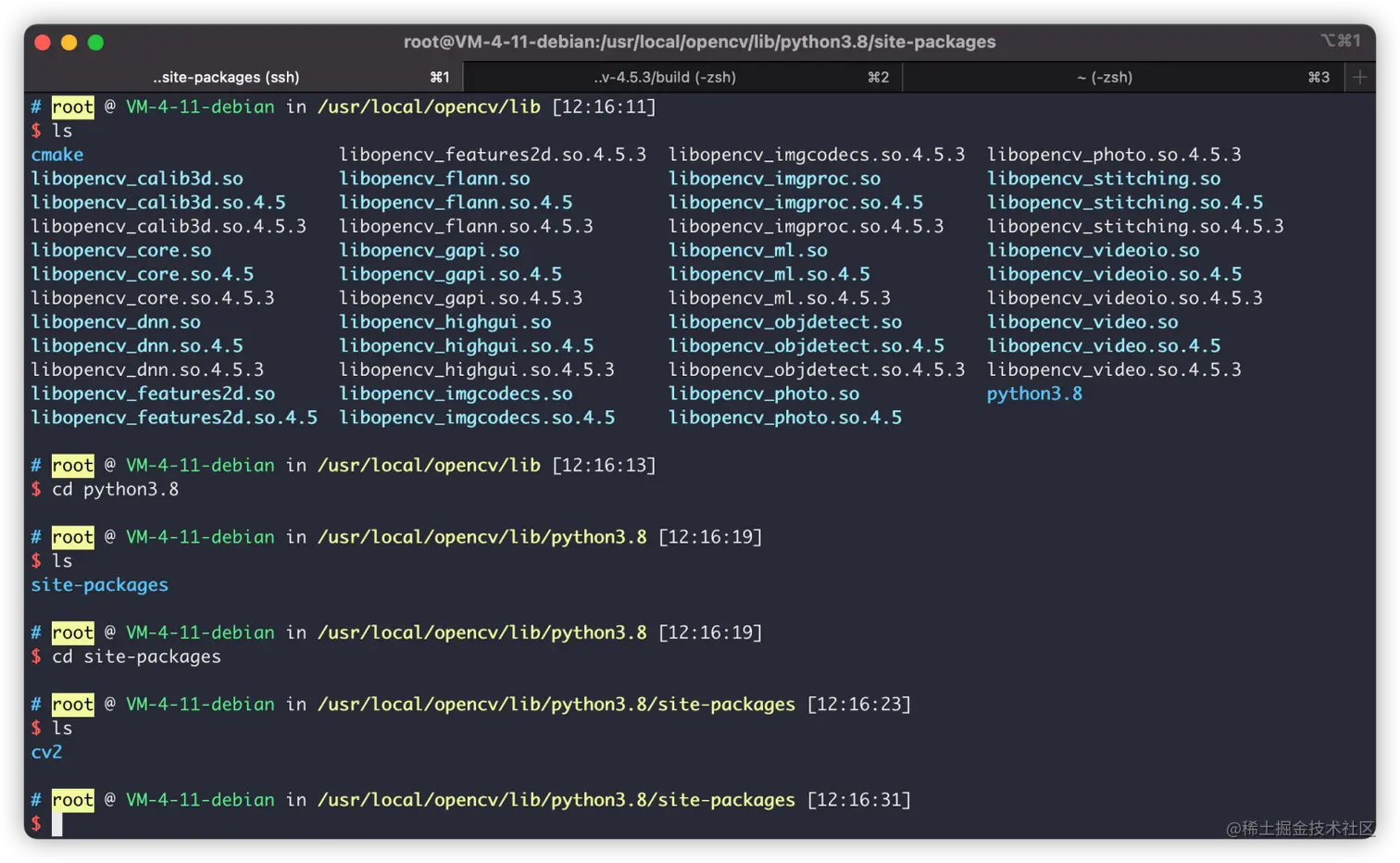Click the [12:16:23] timestamp
Screen dimensions: 1400x863
click(859, 704)
